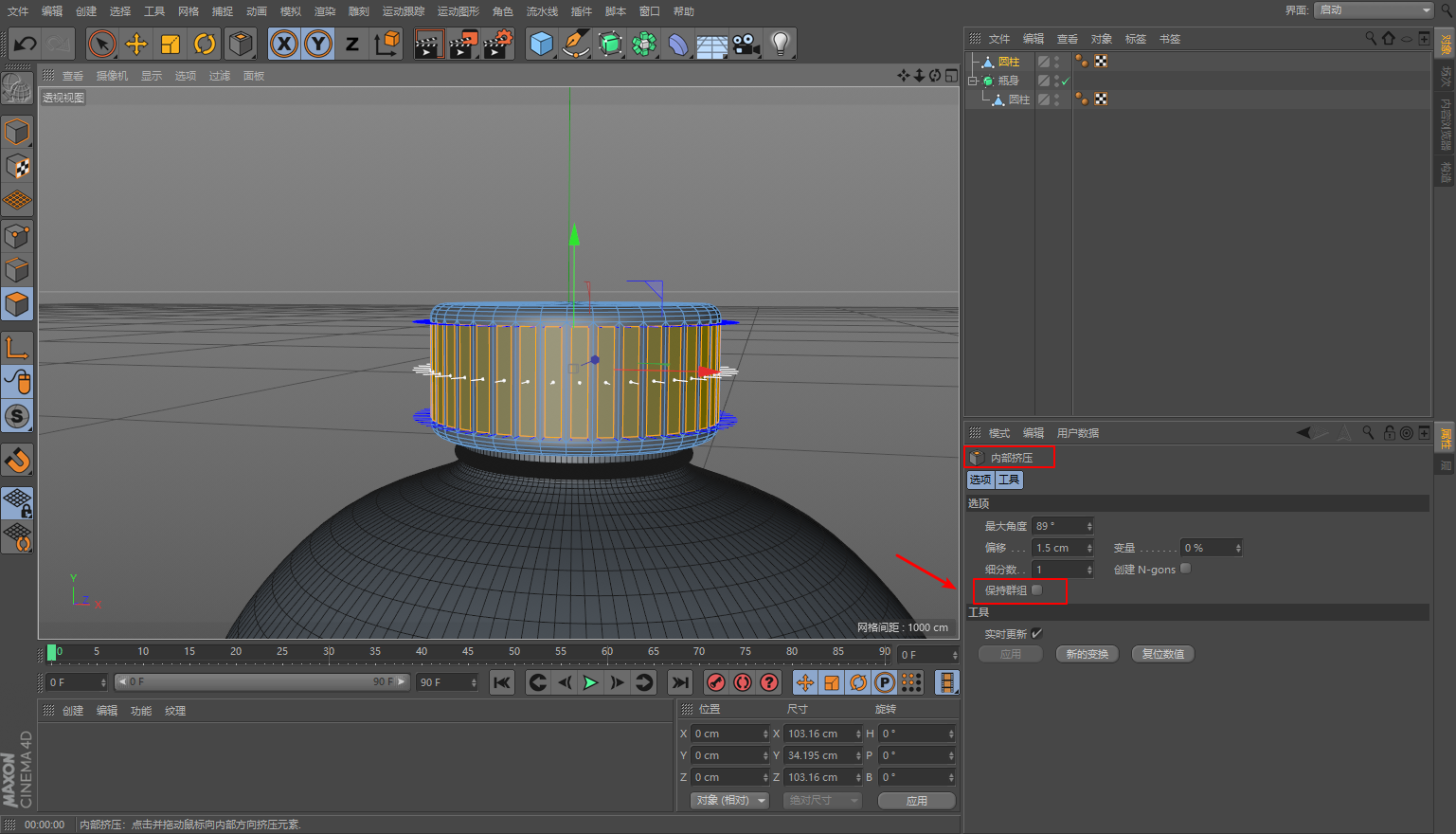The image size is (1456, 834).
Task: Toggle the 实时更新 checkbox
Action: click(1036, 633)
